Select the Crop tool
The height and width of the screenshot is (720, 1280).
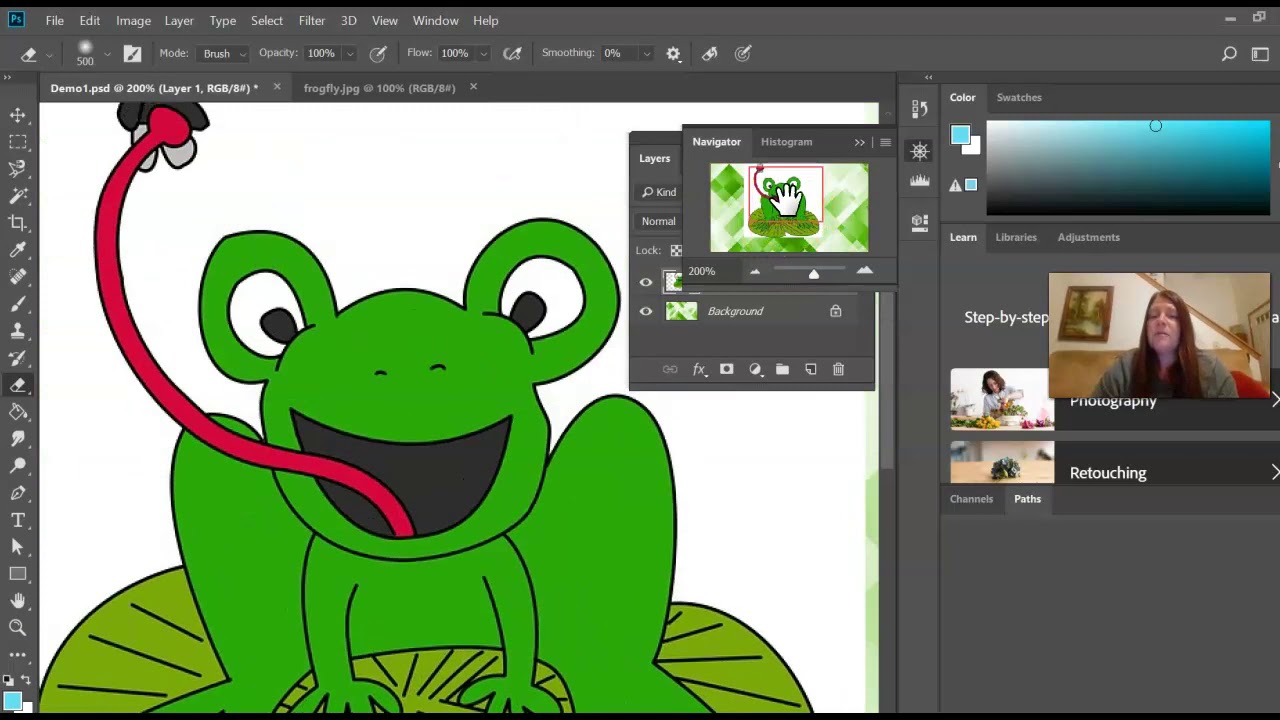coord(17,223)
